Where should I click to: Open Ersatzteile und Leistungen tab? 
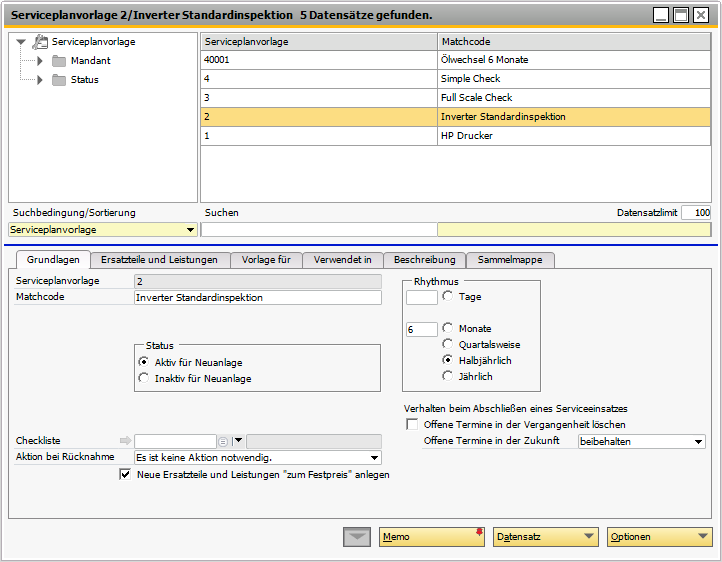click(159, 260)
